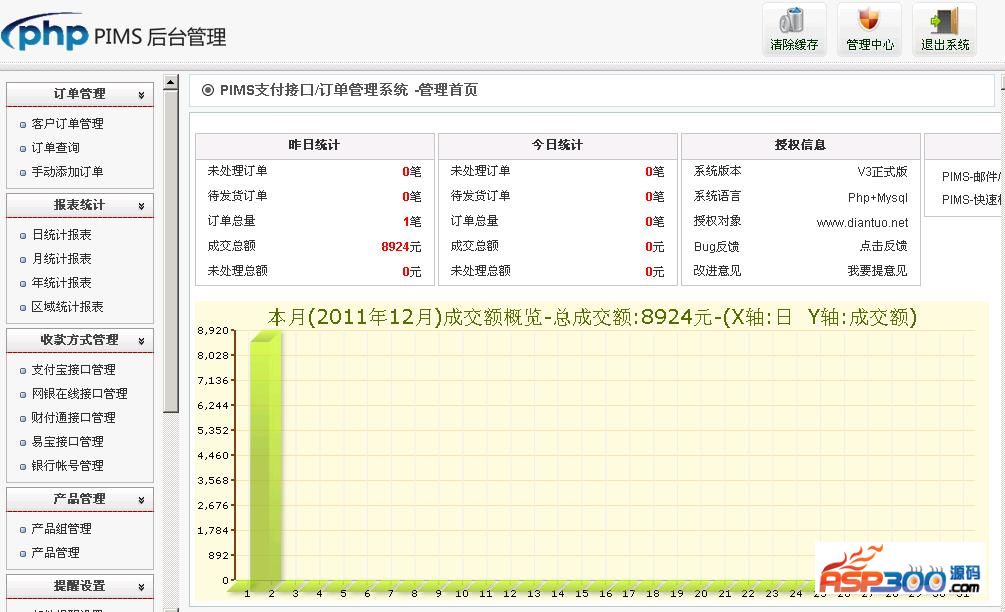Click the sidebar vertical scrollbar thumb
1005x612 pixels.
pyautogui.click(x=170, y=251)
